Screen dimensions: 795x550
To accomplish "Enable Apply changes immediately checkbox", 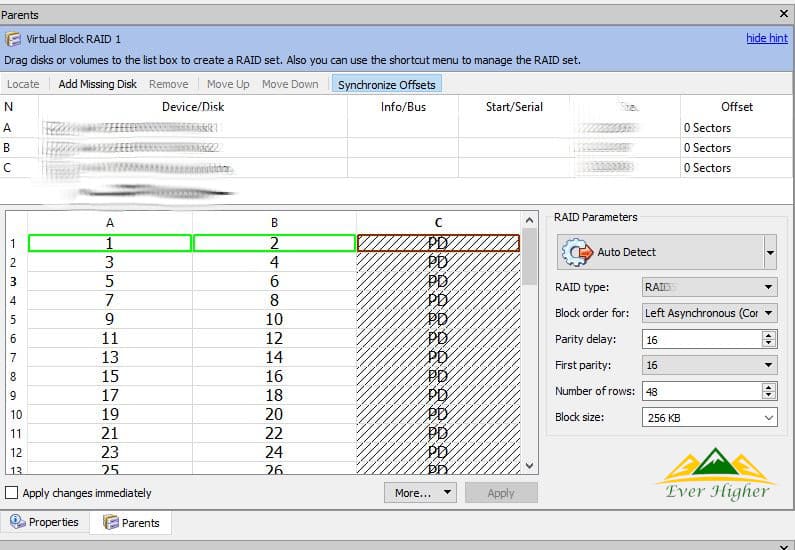I will point(12,493).
